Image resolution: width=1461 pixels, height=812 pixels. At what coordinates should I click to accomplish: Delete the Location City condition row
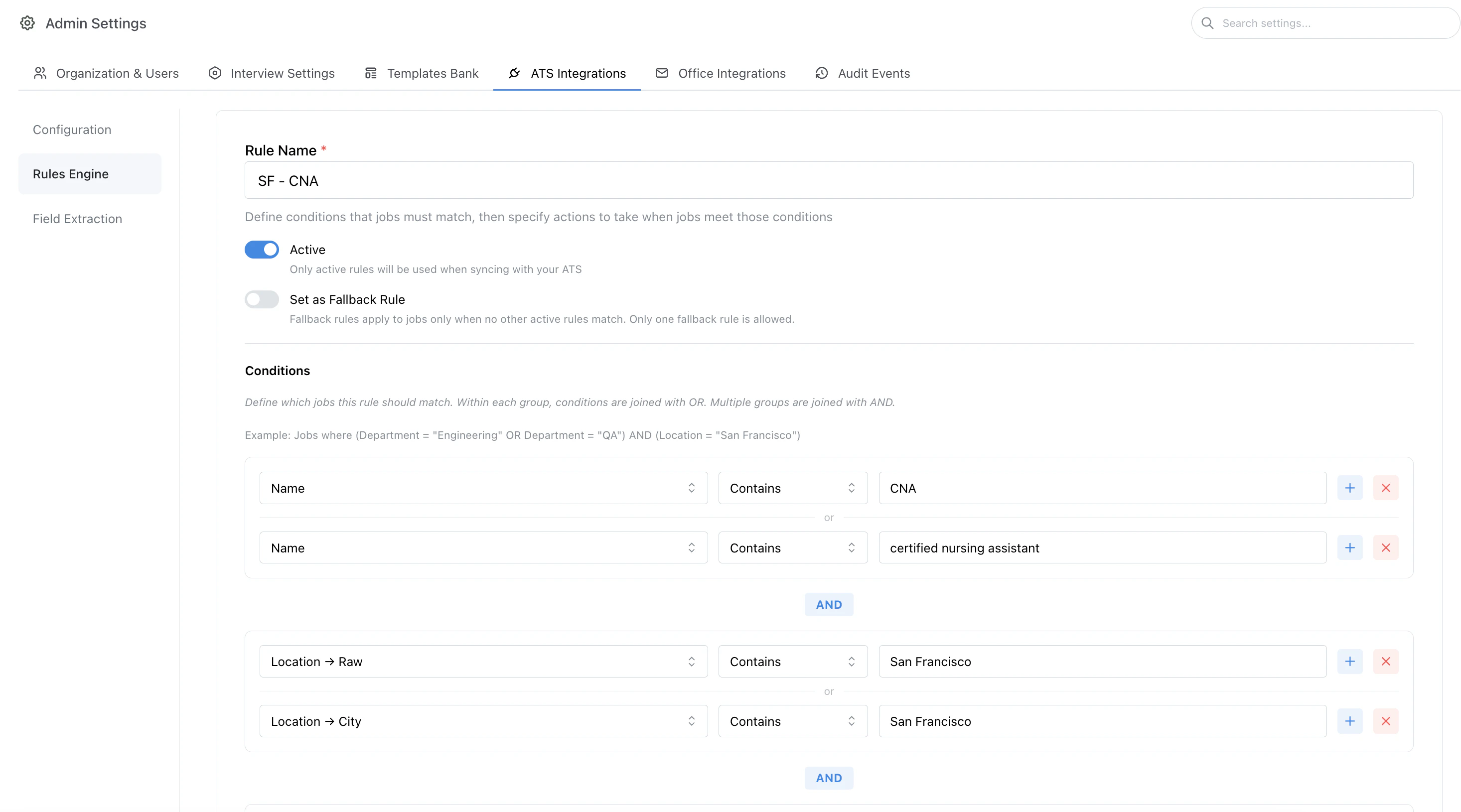click(x=1386, y=721)
